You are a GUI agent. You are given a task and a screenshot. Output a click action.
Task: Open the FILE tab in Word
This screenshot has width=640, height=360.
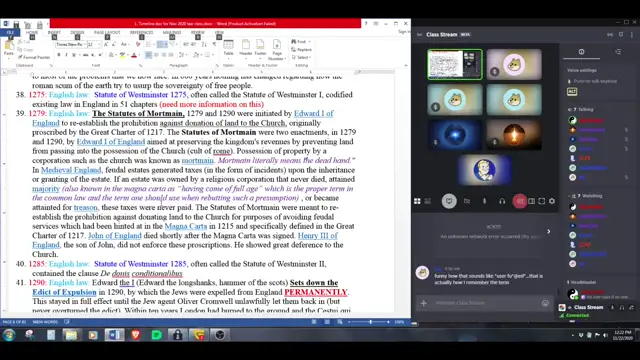[x=10, y=32]
